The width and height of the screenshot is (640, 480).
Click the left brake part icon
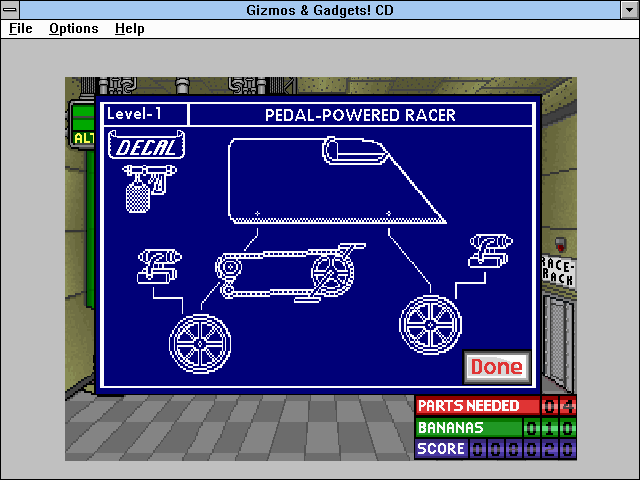[x=159, y=267]
